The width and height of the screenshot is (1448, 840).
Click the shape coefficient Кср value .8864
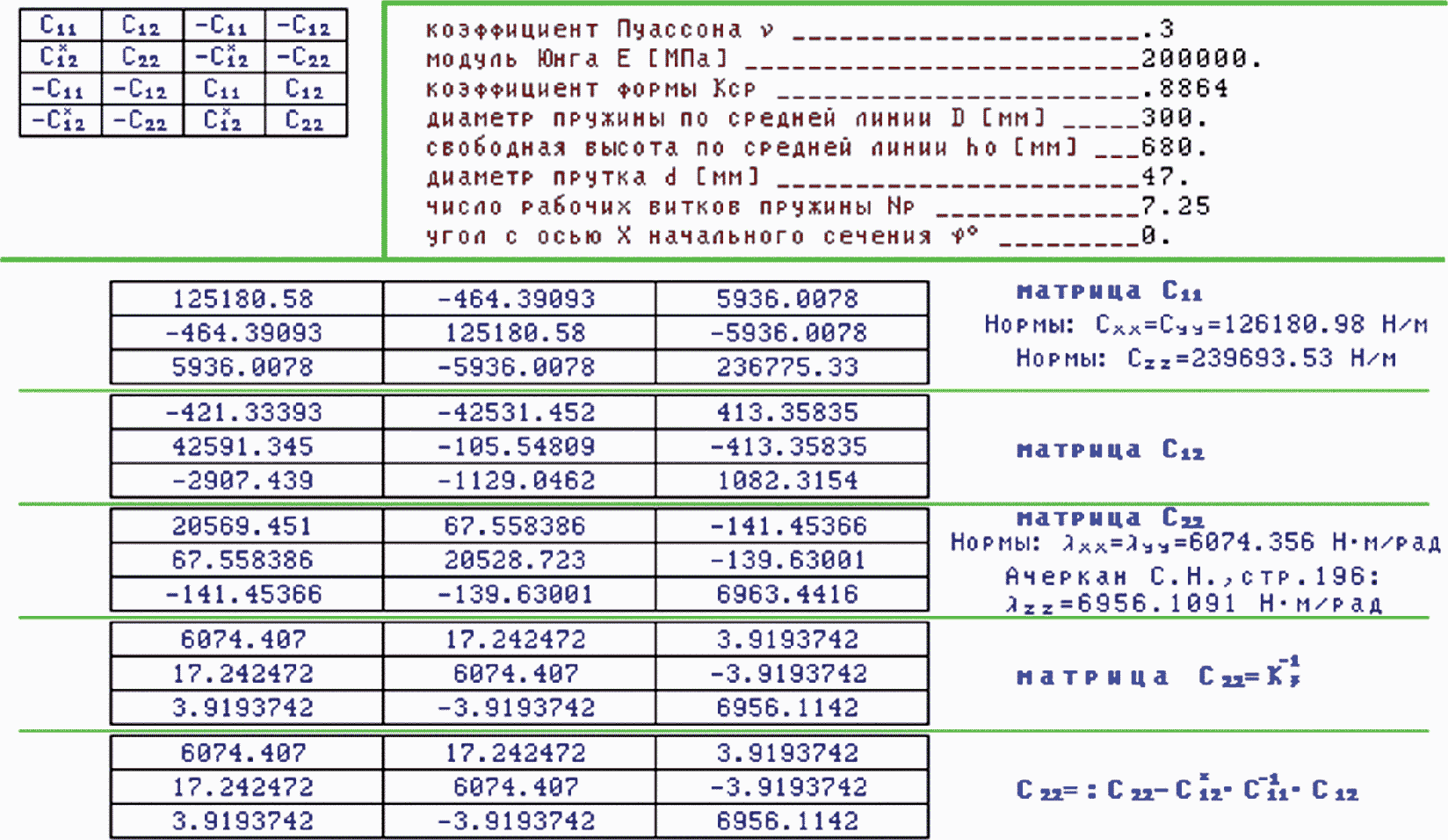pos(1186,88)
